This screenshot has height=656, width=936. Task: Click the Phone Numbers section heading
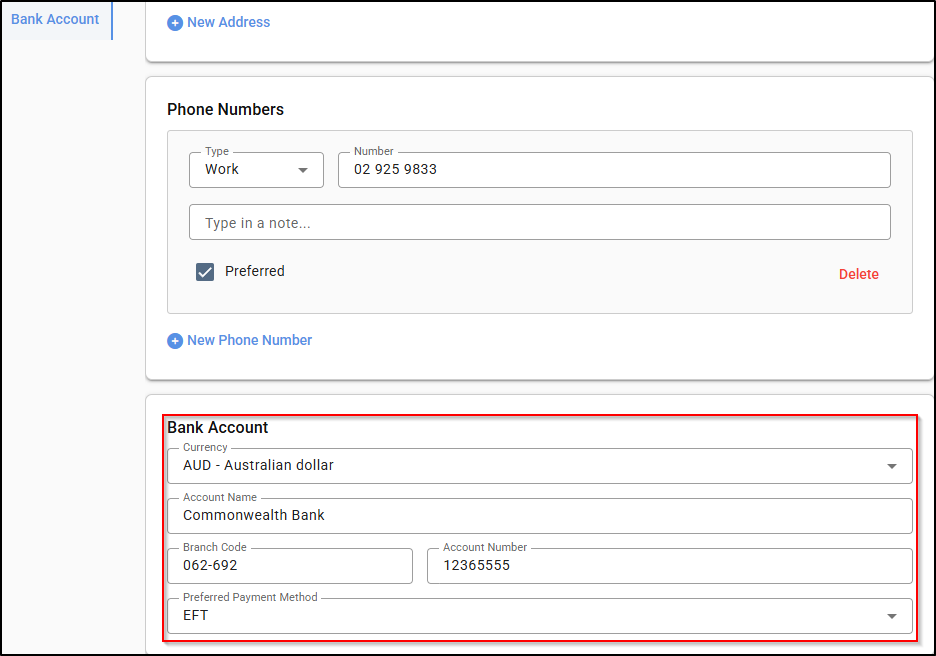pos(225,110)
